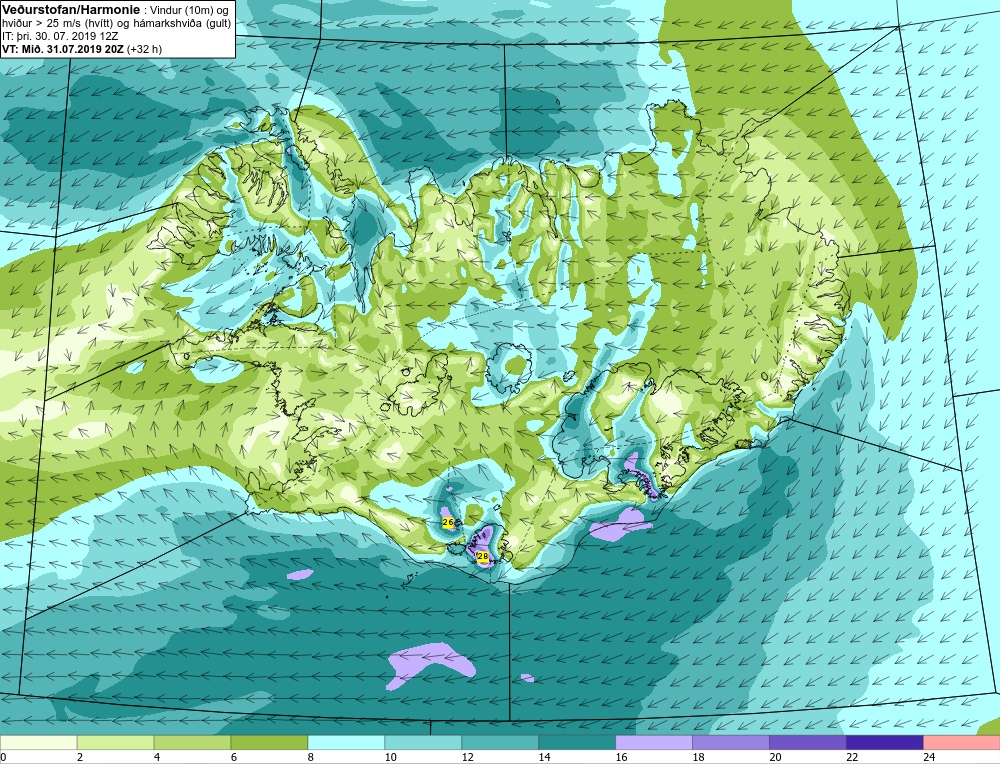Click the Veðurstofan/Harmonie title text
Image resolution: width=1000 pixels, height=764 pixels.
coord(69,9)
